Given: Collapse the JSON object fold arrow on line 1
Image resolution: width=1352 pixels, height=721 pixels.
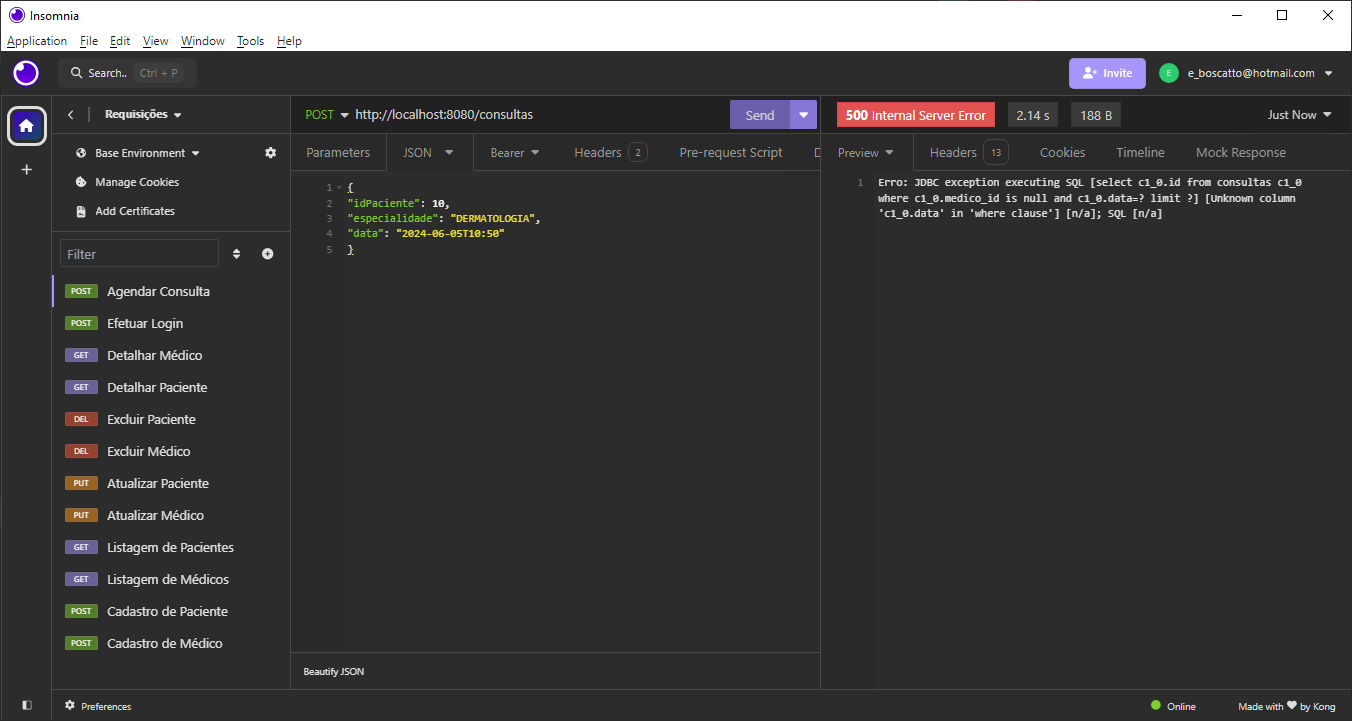Looking at the screenshot, I should [339, 188].
